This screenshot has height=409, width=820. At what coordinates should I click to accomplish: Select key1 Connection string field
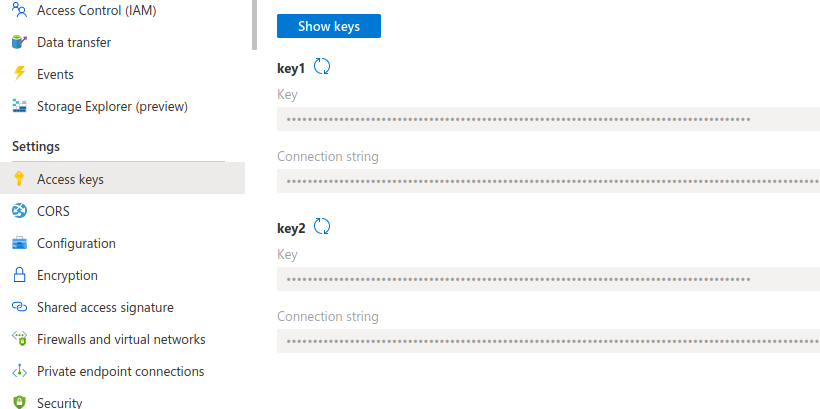click(549, 181)
